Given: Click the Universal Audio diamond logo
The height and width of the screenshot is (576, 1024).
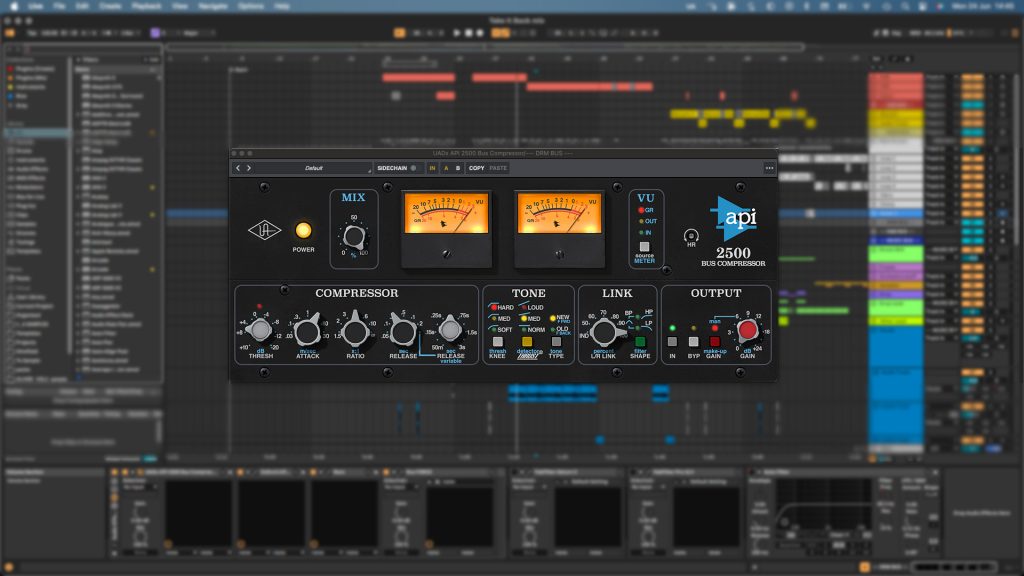Looking at the screenshot, I should (x=263, y=229).
